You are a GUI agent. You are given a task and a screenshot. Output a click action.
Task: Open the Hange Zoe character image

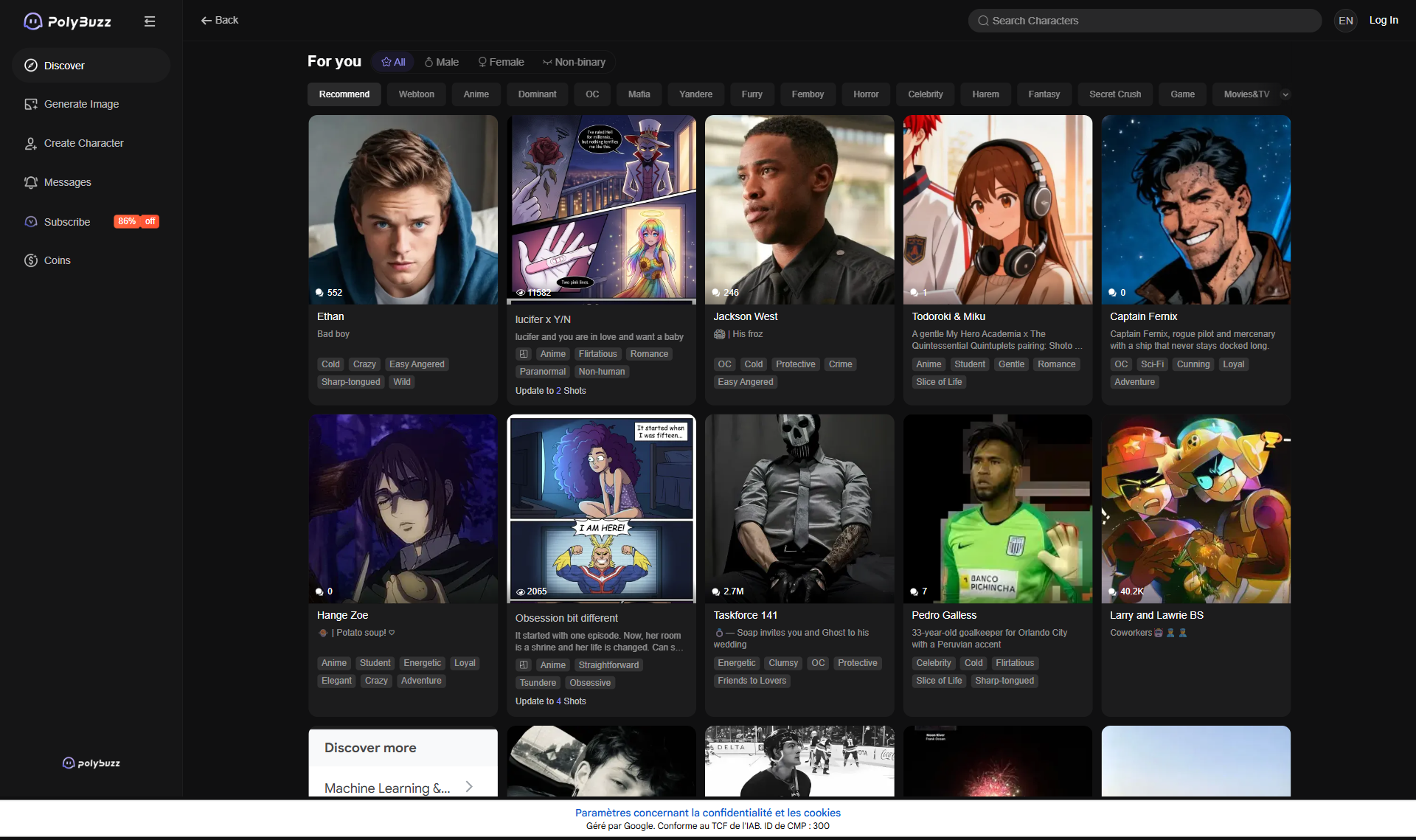tap(403, 509)
